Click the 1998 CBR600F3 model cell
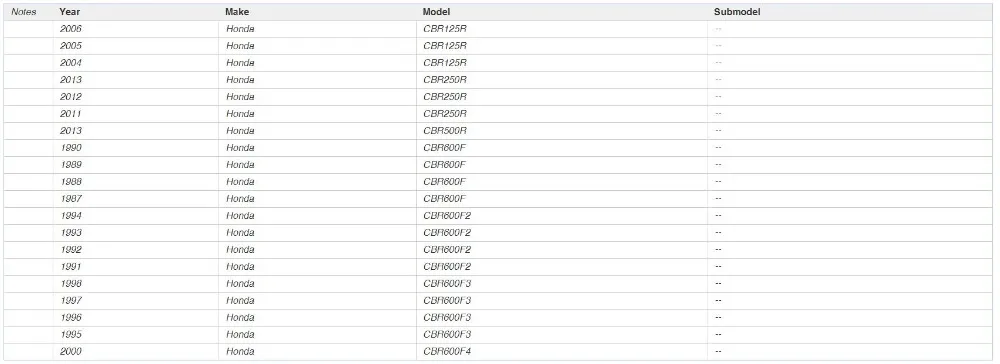1000x364 pixels. [x=562, y=283]
